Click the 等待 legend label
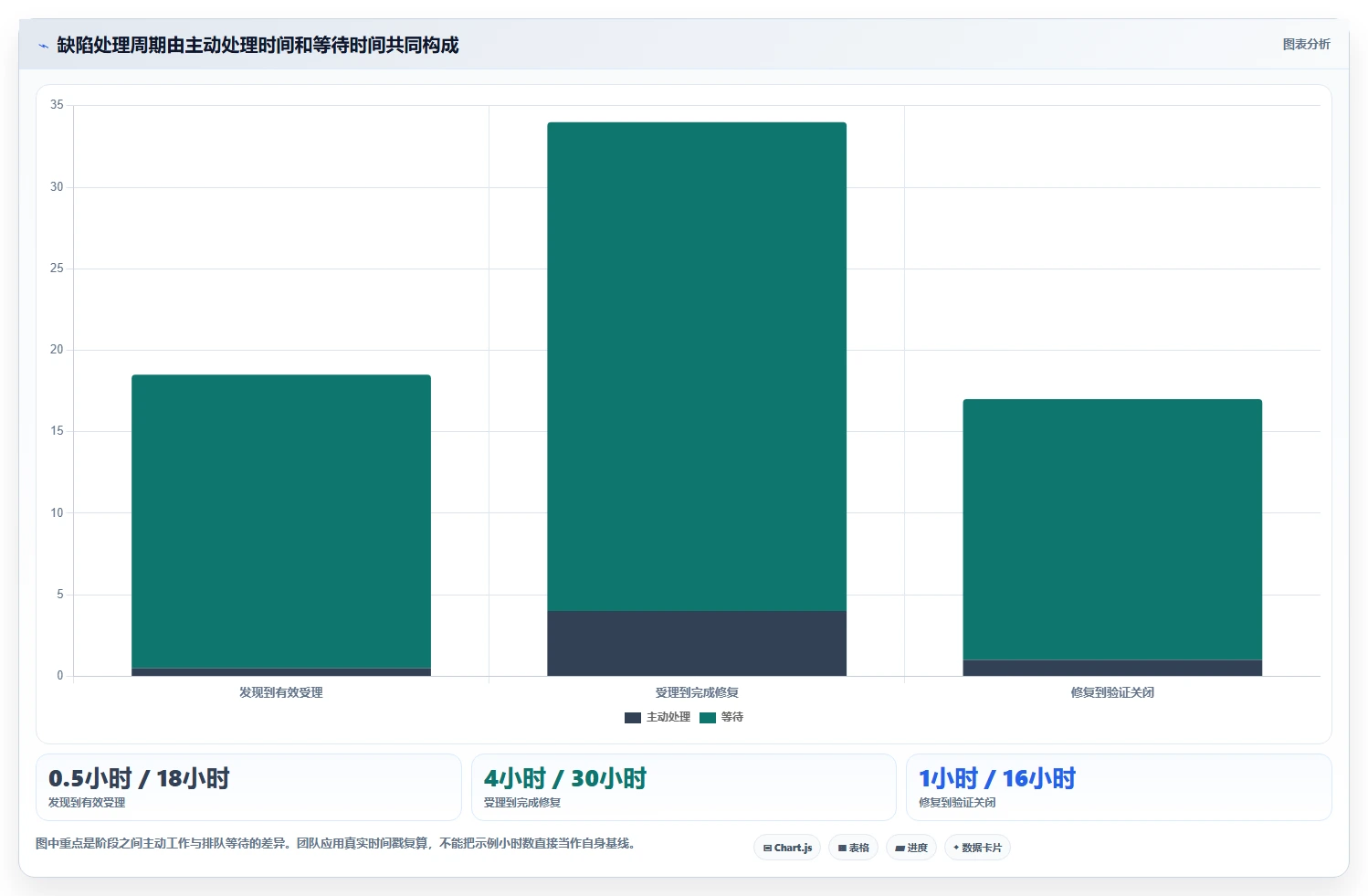This screenshot has width=1368, height=896. tap(732, 717)
